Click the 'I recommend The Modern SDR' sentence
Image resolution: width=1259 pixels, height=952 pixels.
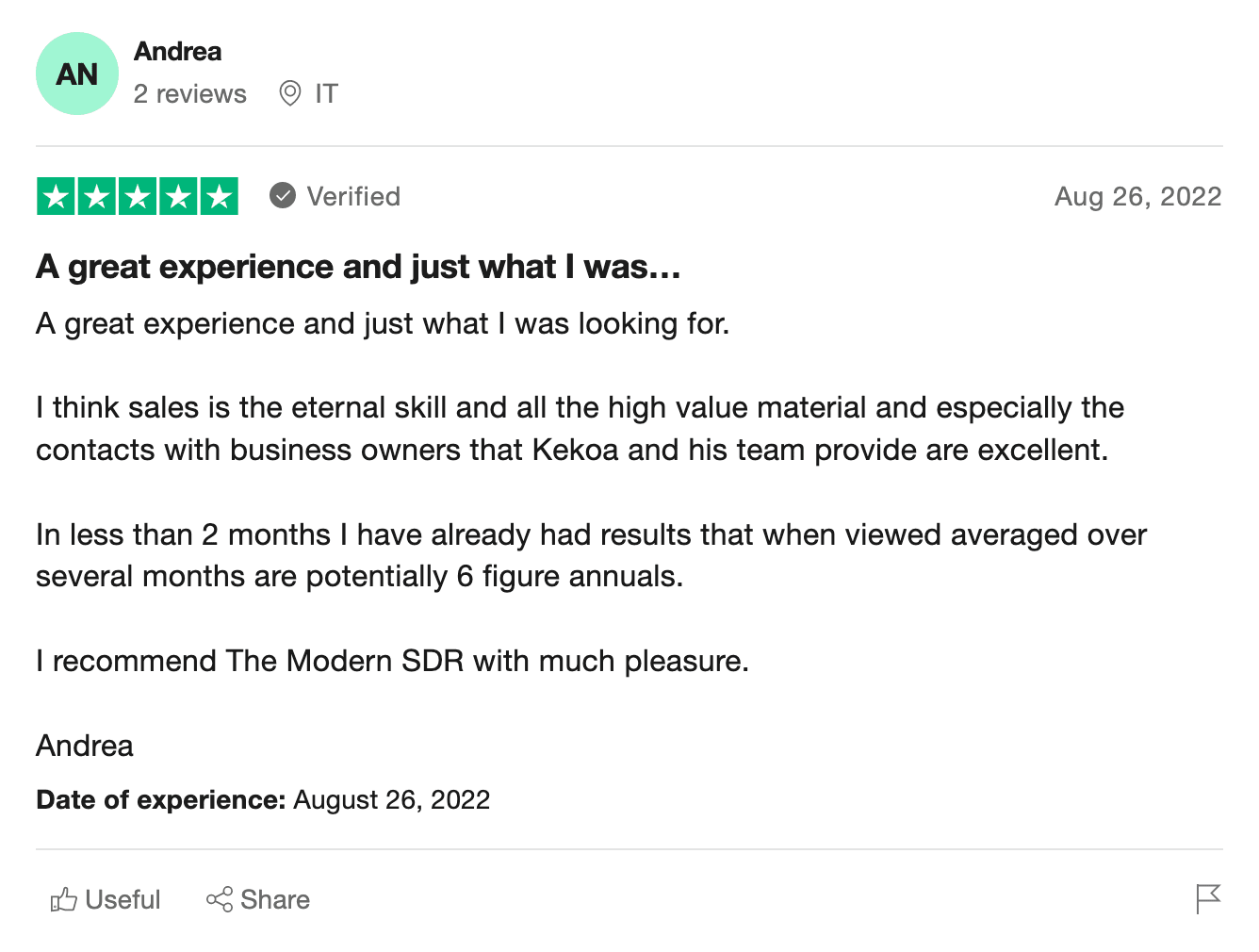coord(392,661)
